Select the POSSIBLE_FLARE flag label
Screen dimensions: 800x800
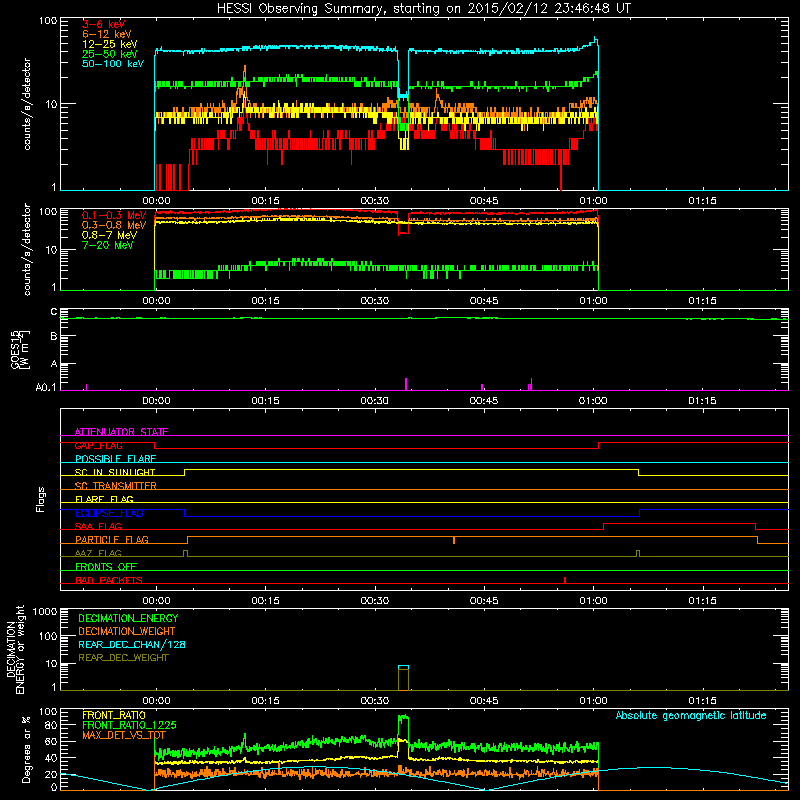(115, 459)
